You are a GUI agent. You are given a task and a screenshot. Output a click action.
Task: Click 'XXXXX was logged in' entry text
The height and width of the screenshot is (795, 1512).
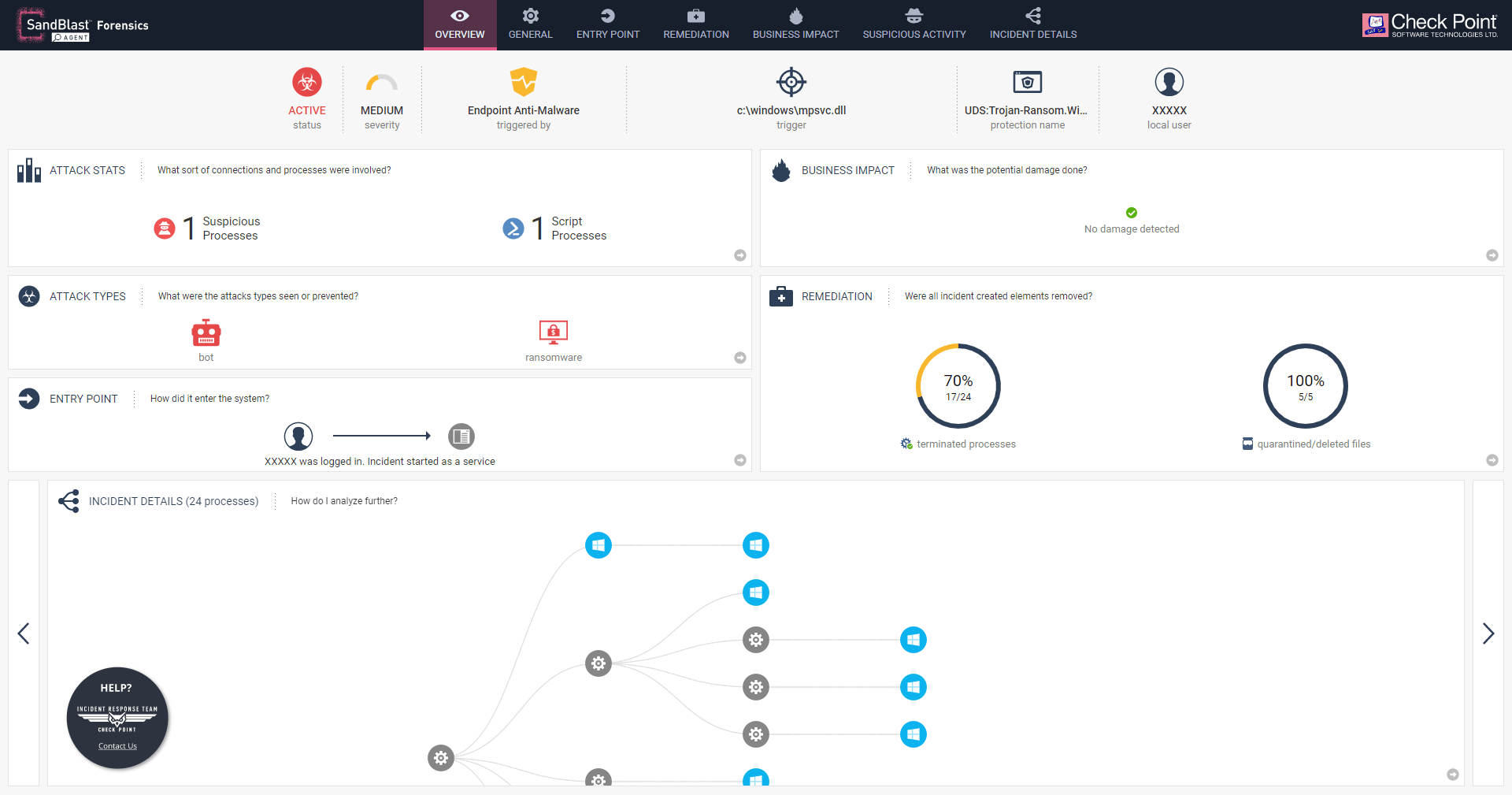point(380,462)
